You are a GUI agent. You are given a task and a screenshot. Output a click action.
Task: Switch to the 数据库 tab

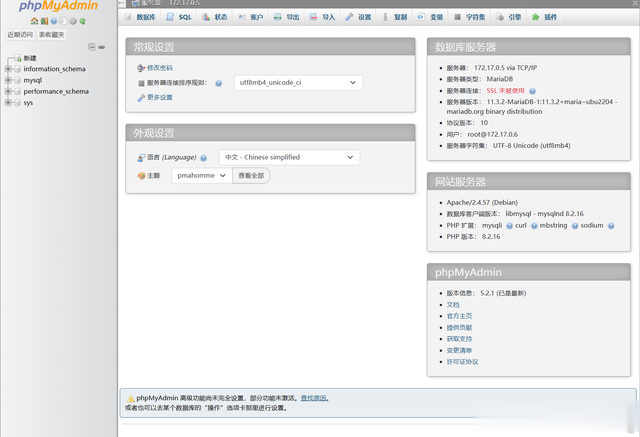click(x=140, y=17)
